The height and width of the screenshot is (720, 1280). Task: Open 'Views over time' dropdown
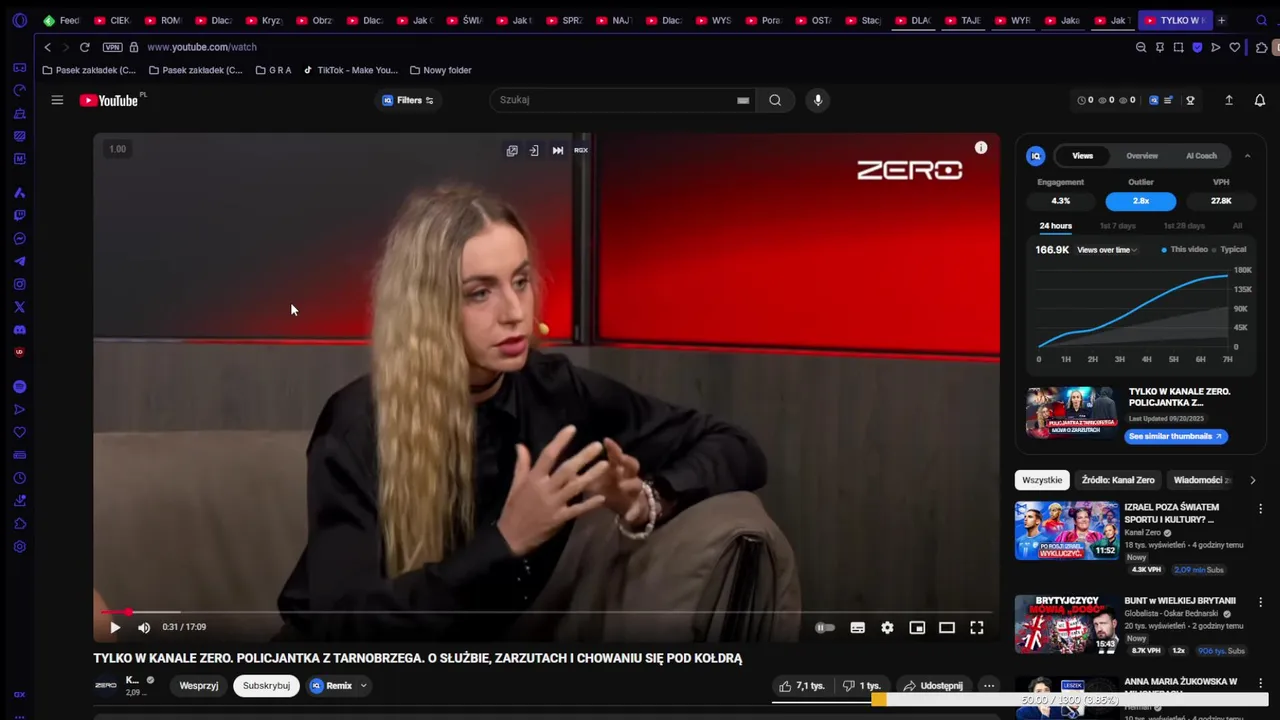pos(1107,250)
